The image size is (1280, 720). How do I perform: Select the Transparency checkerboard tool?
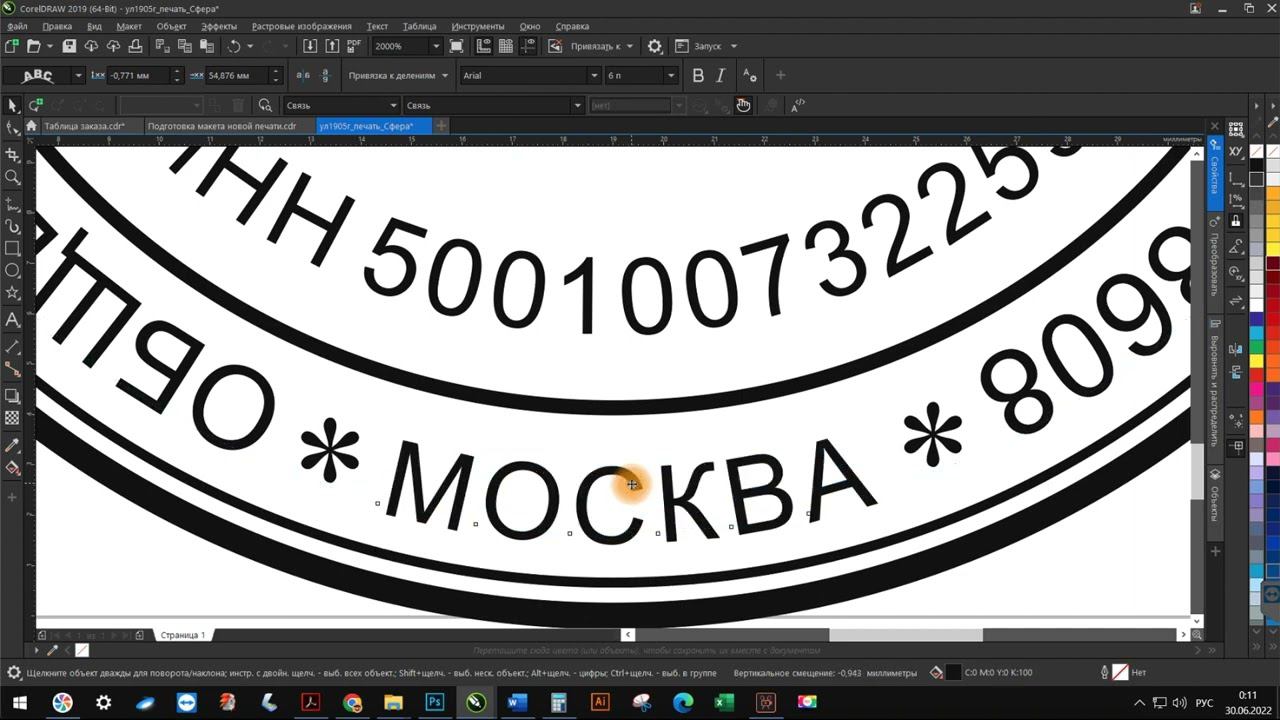point(12,418)
